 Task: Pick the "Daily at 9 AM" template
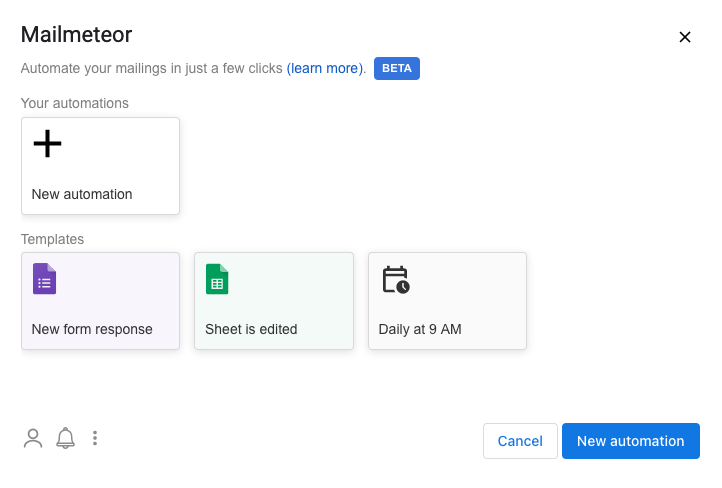[x=447, y=301]
